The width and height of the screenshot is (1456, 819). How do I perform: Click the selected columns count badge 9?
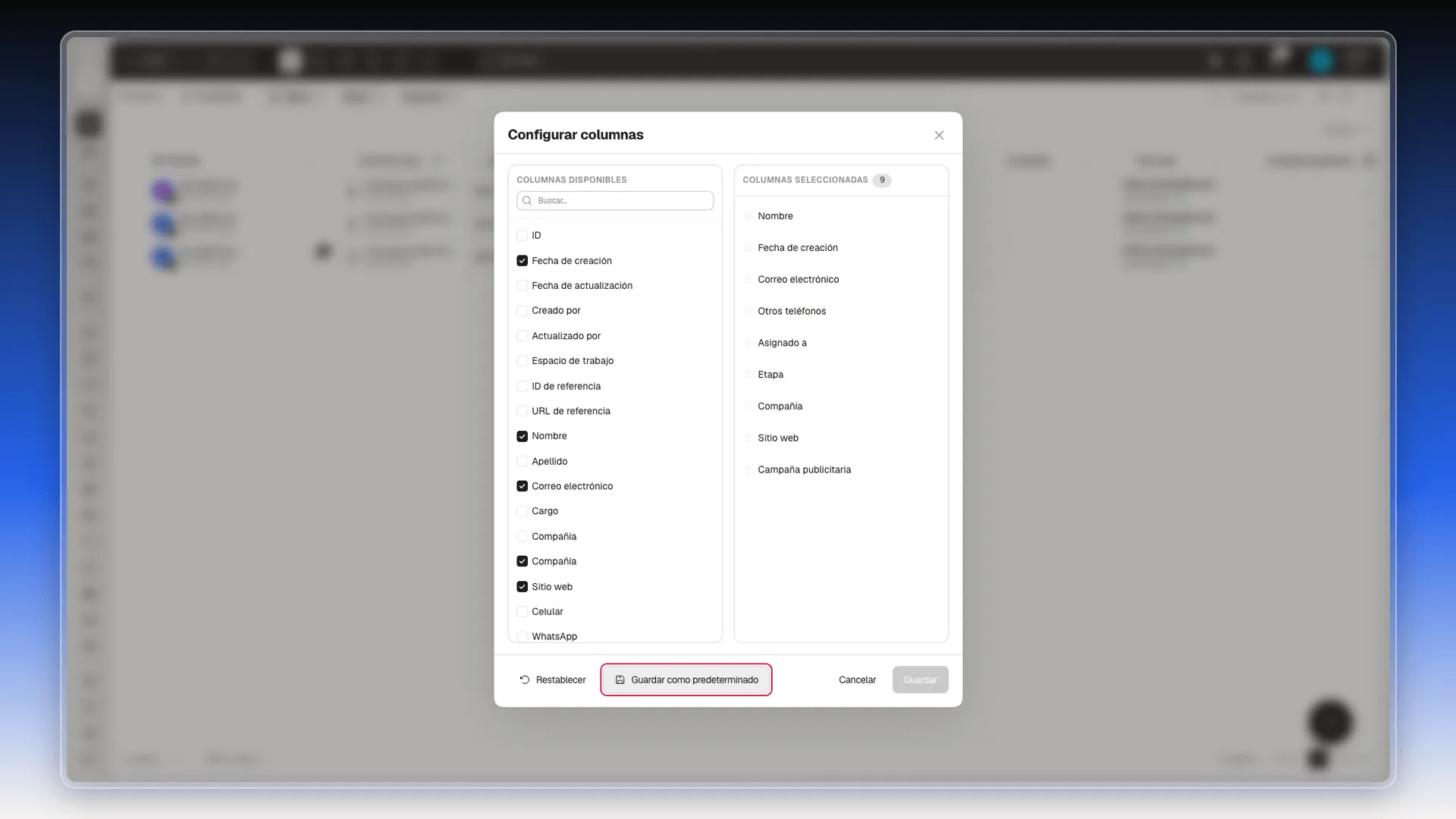click(882, 180)
